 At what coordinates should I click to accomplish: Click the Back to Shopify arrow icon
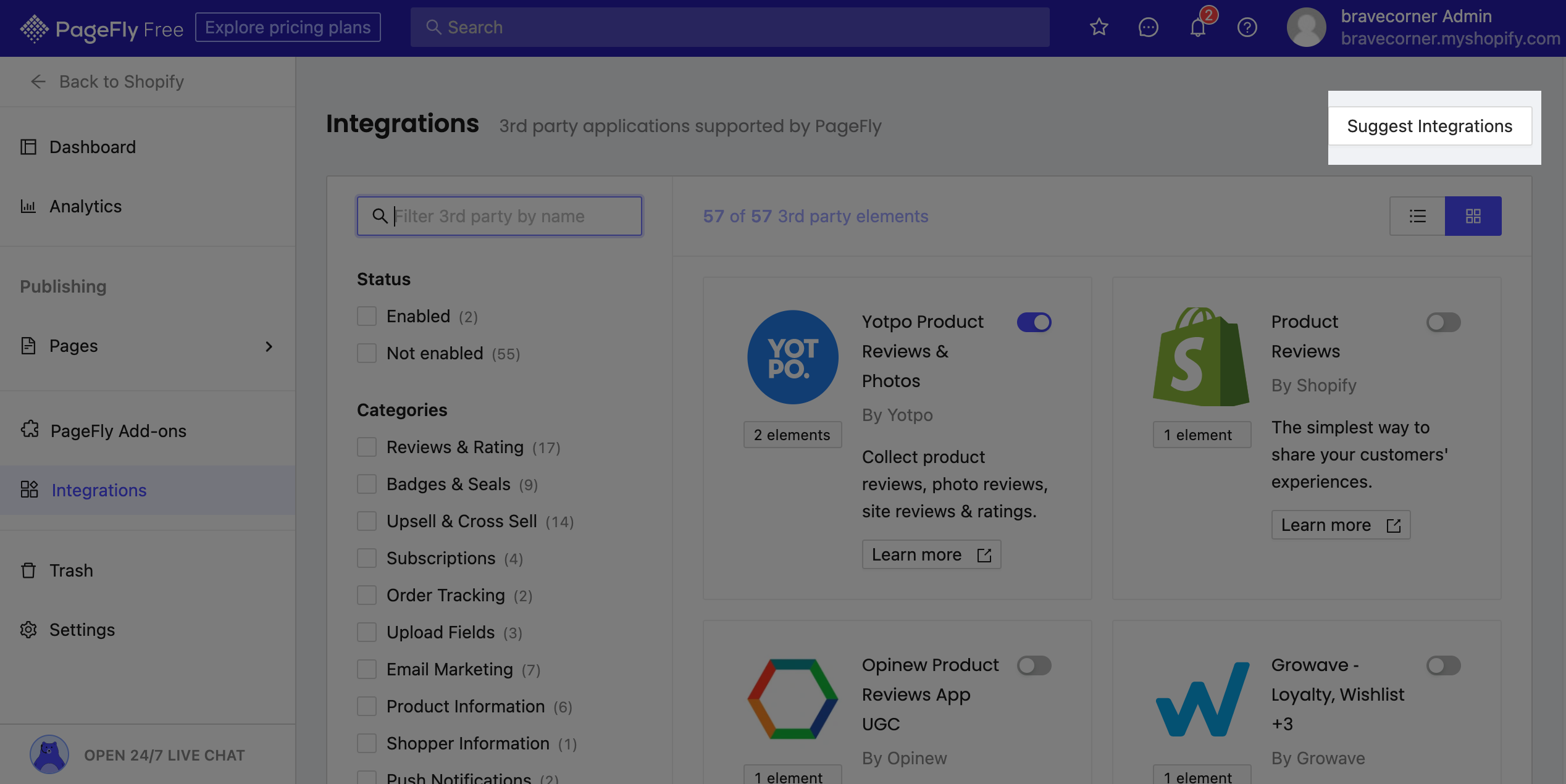point(38,81)
